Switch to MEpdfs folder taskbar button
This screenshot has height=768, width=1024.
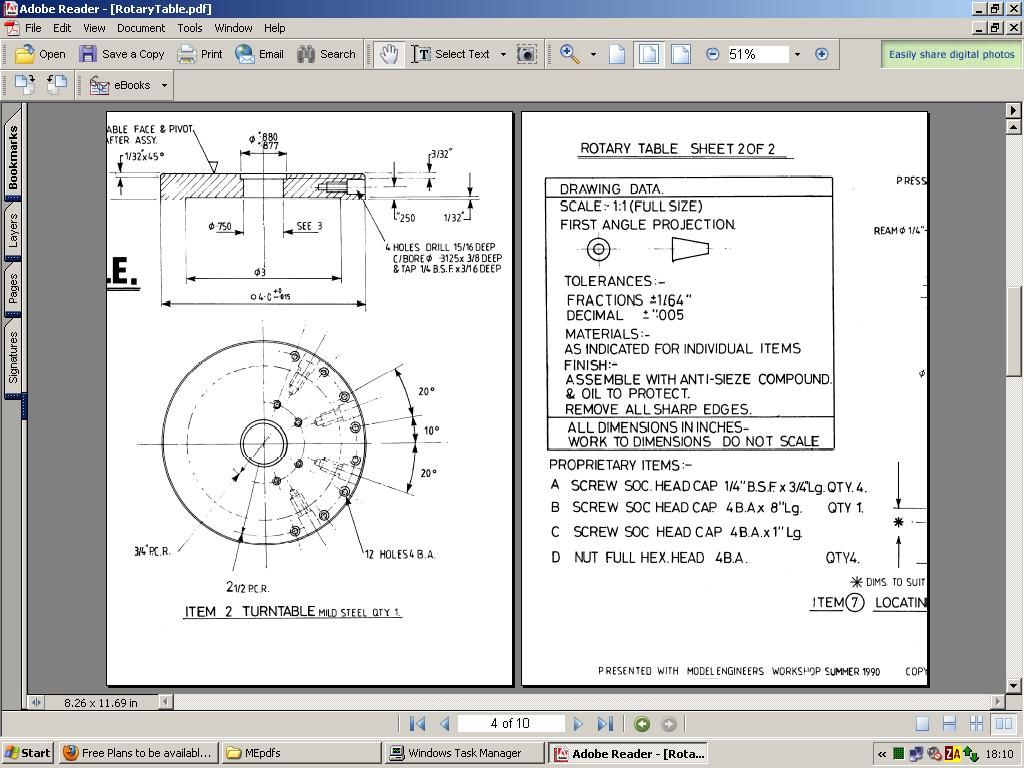(x=300, y=753)
